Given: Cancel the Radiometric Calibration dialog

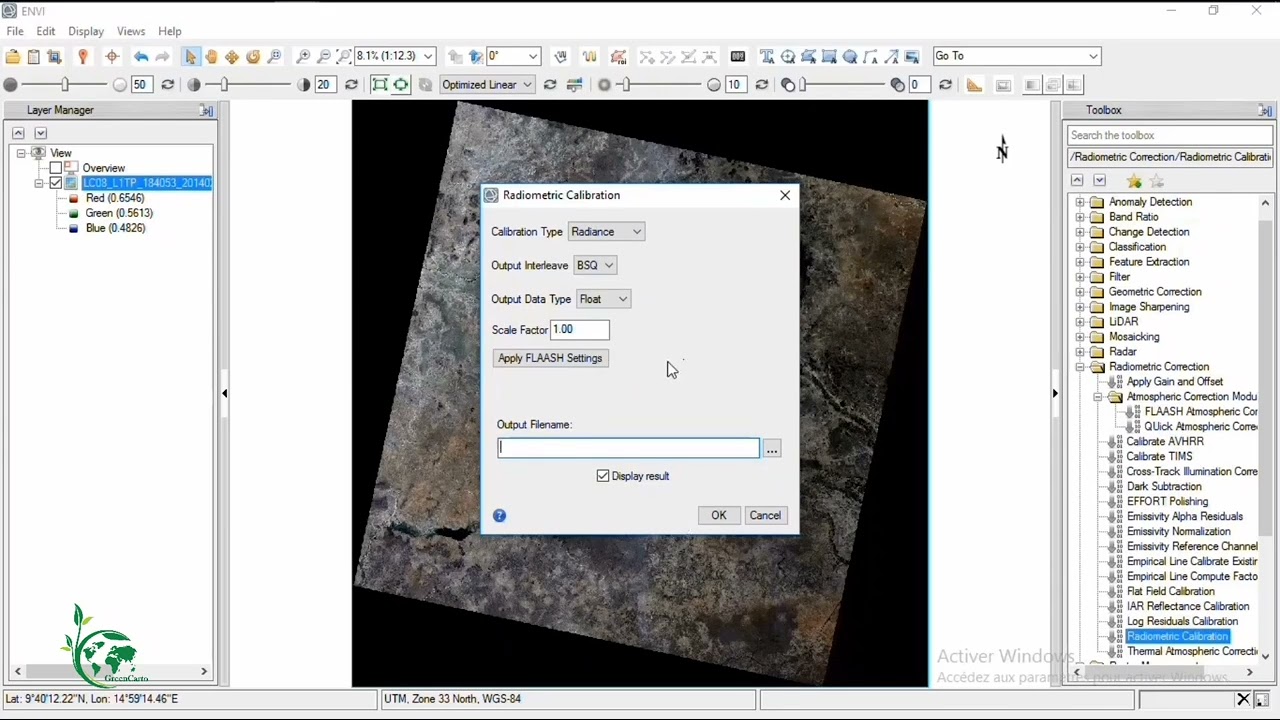Looking at the screenshot, I should coord(765,515).
